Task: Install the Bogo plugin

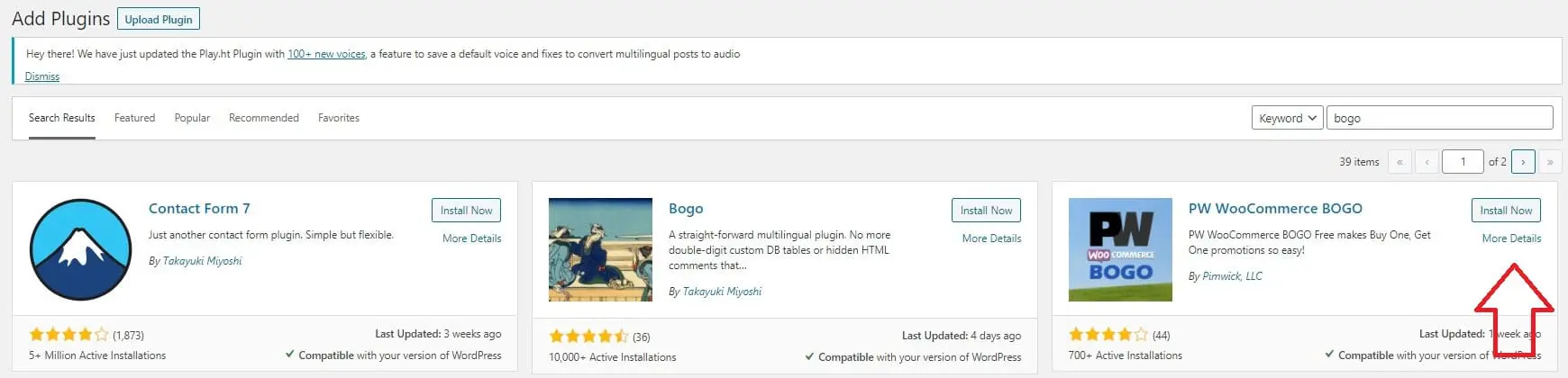Action: 986,211
